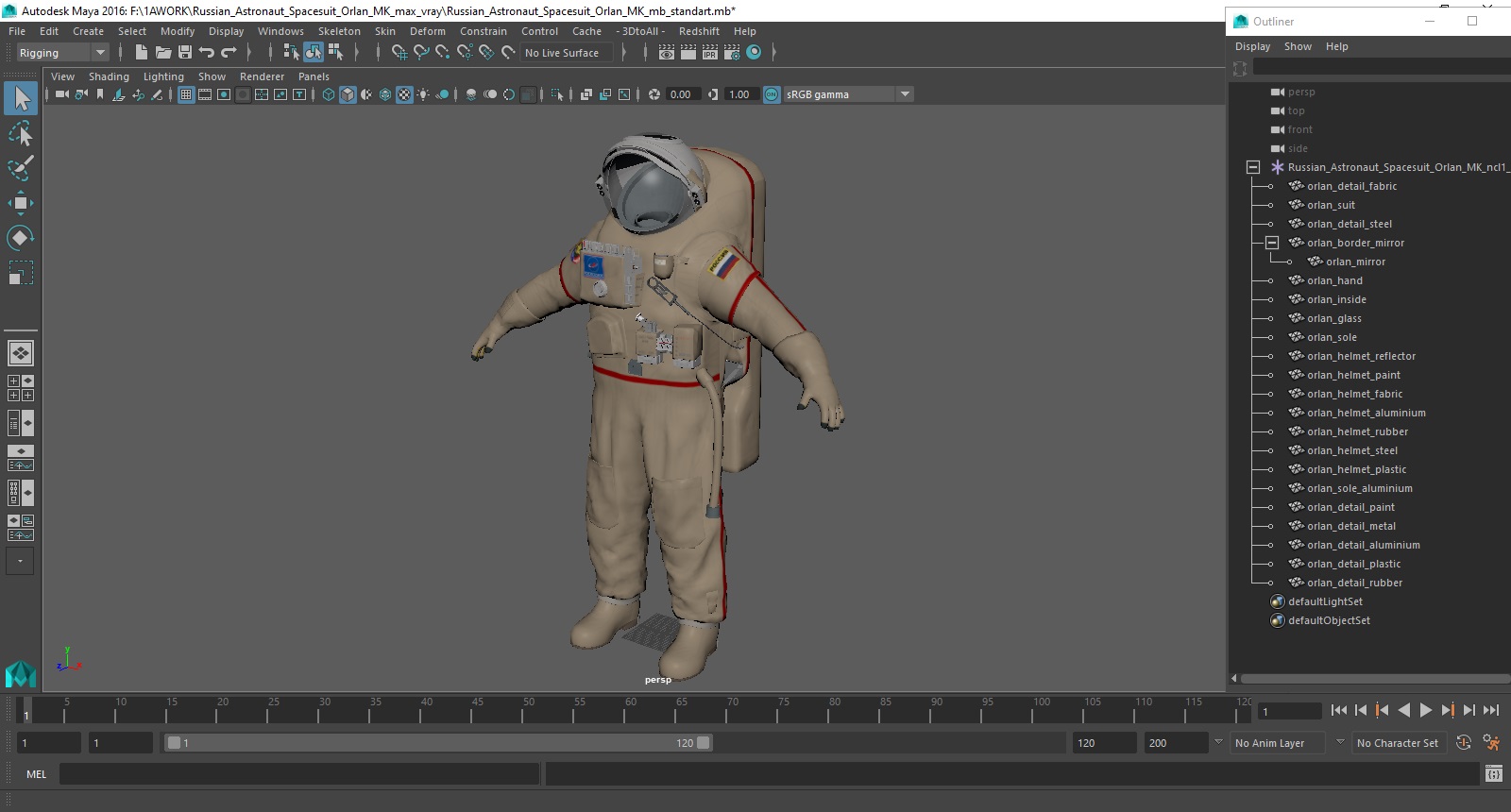Enable snap to points
The width and height of the screenshot is (1511, 812).
click(x=443, y=53)
